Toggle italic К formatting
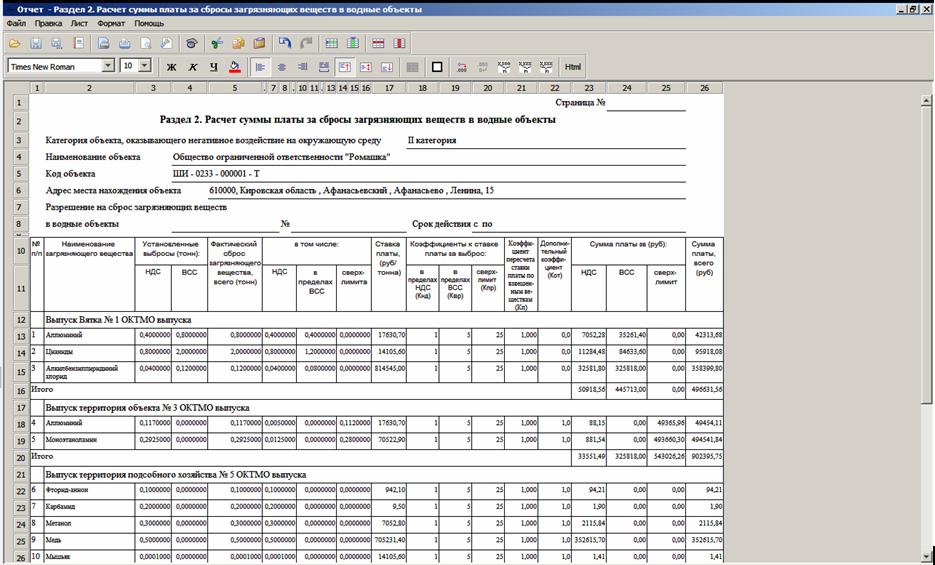935x565 pixels. pyautogui.click(x=193, y=67)
